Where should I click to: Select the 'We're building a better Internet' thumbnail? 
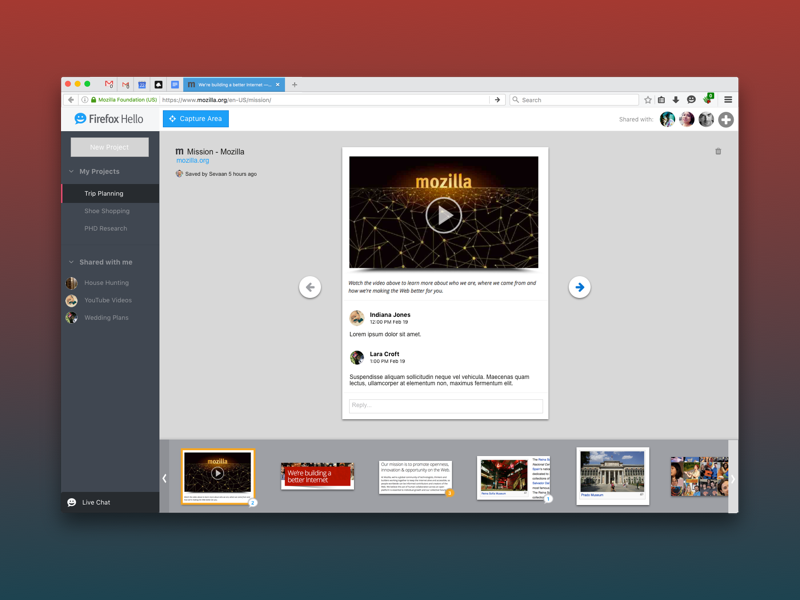click(x=317, y=476)
